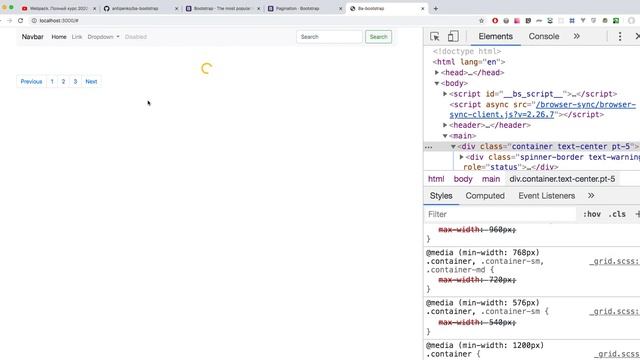Expand the spinner-border div node
This screenshot has width=640, height=360.
point(461,157)
